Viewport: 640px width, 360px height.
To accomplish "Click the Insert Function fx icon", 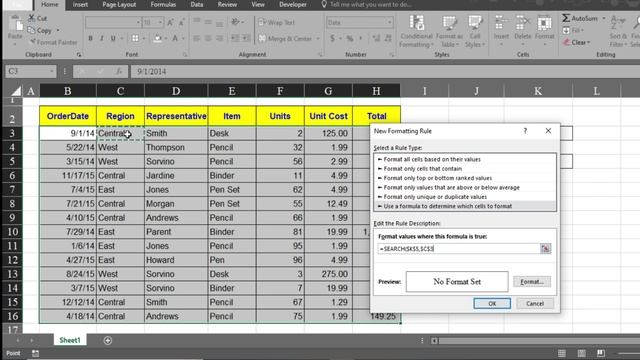I will click(119, 71).
